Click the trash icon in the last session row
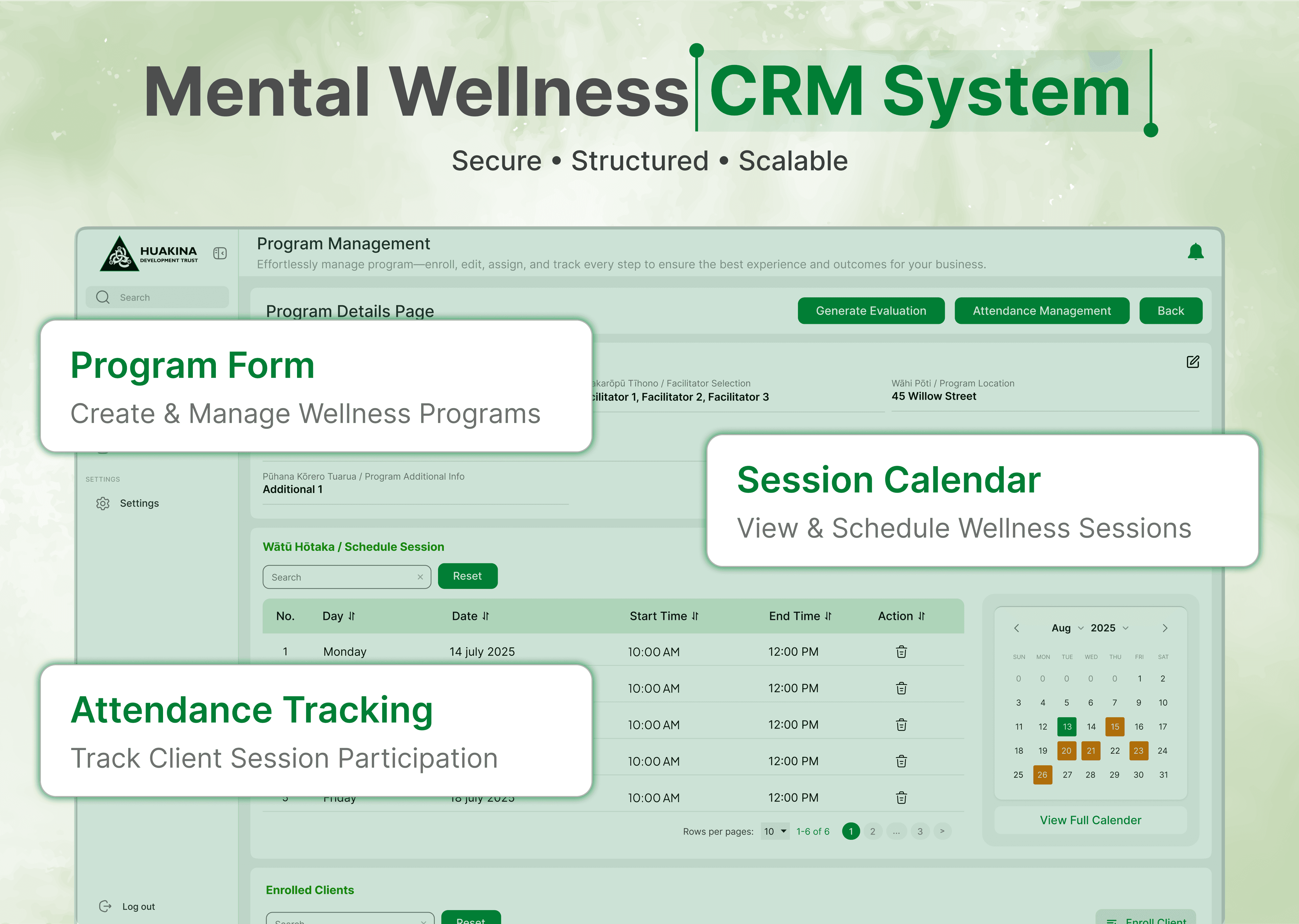The image size is (1299, 924). click(901, 798)
